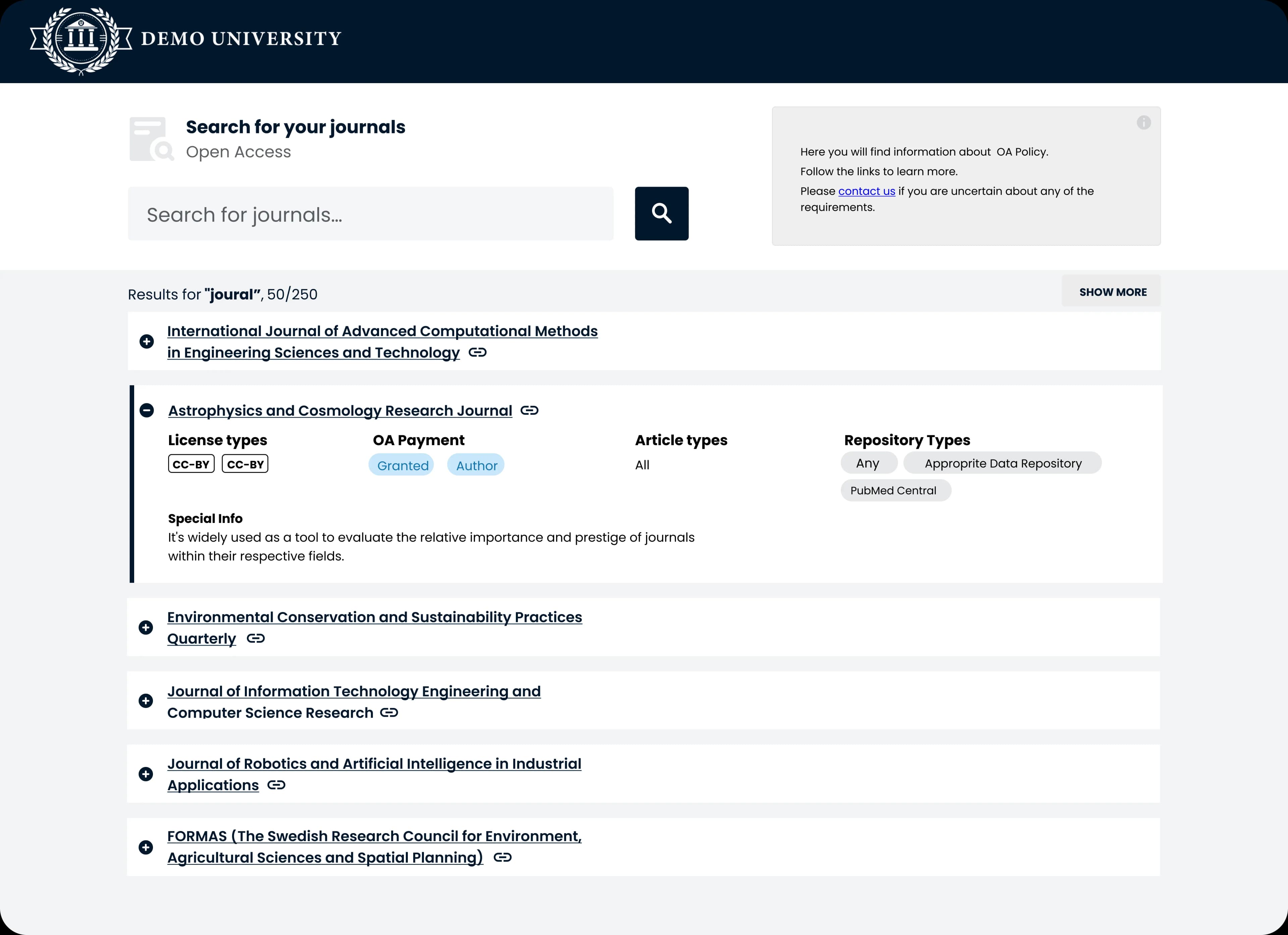Click the magnifier search button
Viewport: 1288px width, 935px height.
coord(661,214)
